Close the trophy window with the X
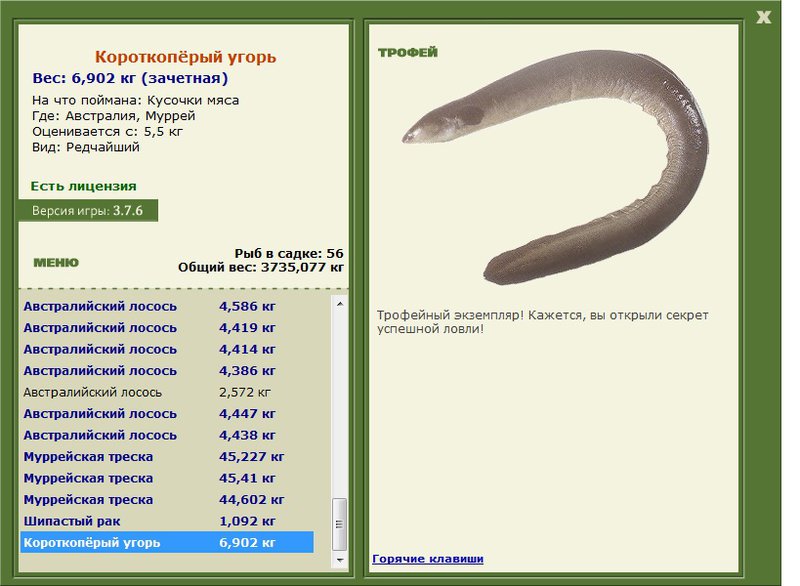800x586 pixels. click(763, 17)
